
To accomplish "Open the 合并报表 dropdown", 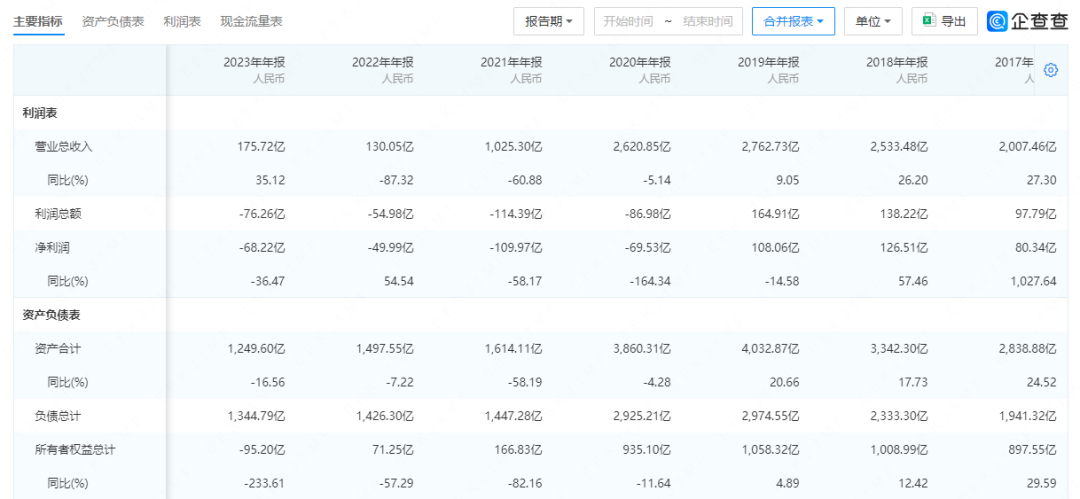I will pos(793,21).
